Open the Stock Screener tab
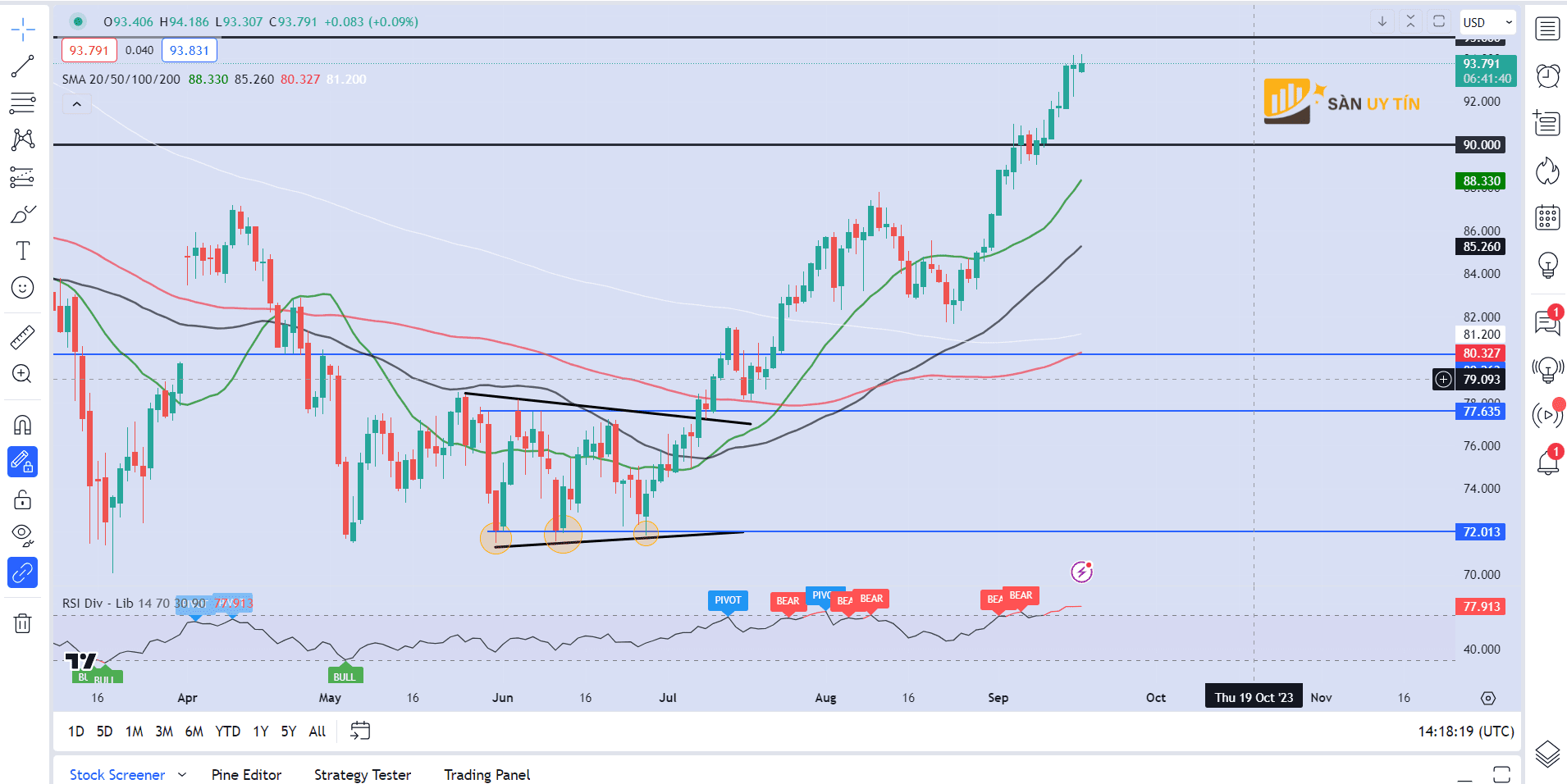 pos(117,774)
